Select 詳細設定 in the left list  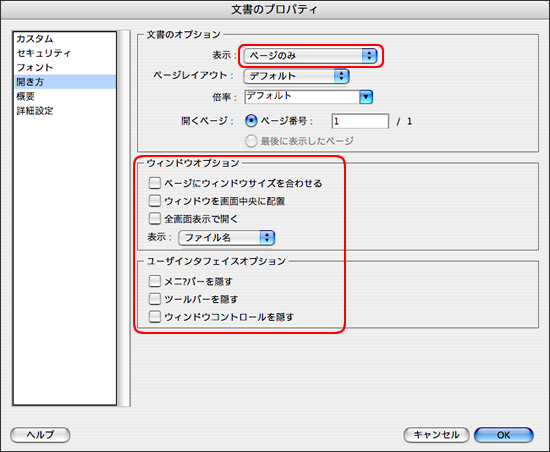tap(34, 110)
